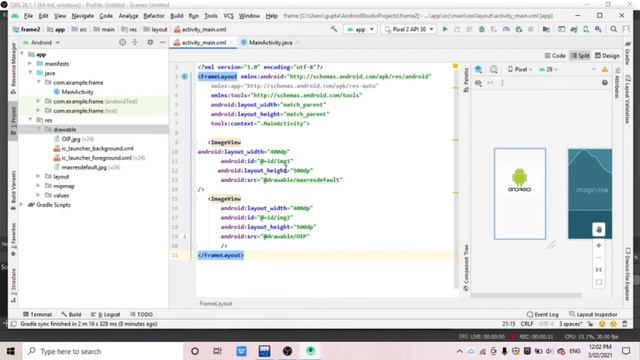Collapse the java folder
Image resolution: width=640 pixels, height=360 pixels.
pos(30,73)
